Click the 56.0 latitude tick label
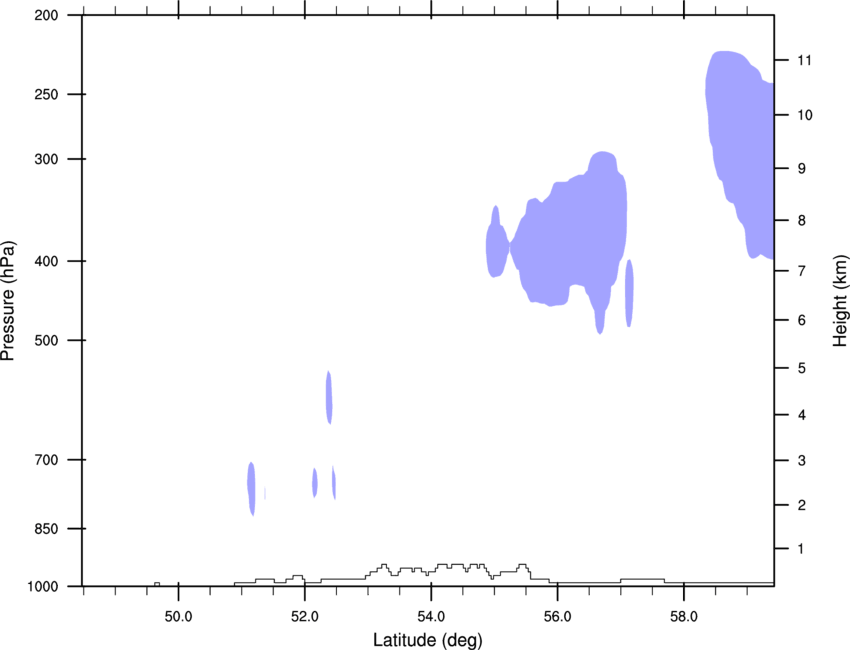The height and width of the screenshot is (650, 850). [557, 617]
